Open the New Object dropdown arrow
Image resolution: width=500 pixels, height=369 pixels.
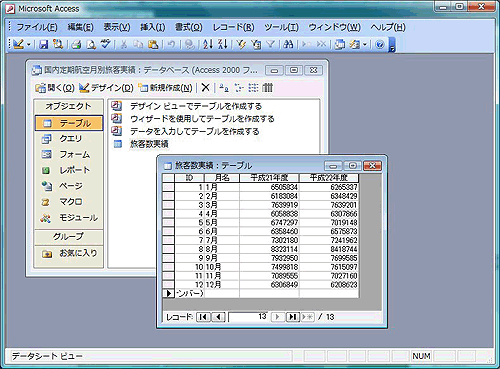[365, 44]
